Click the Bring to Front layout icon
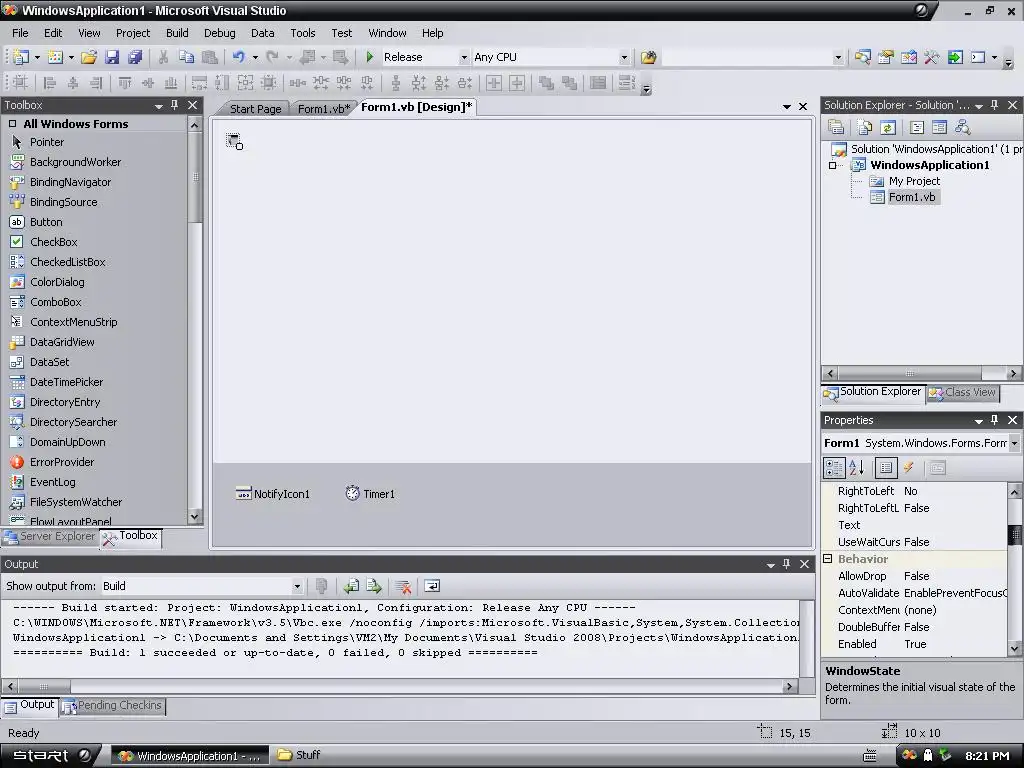 (x=546, y=83)
